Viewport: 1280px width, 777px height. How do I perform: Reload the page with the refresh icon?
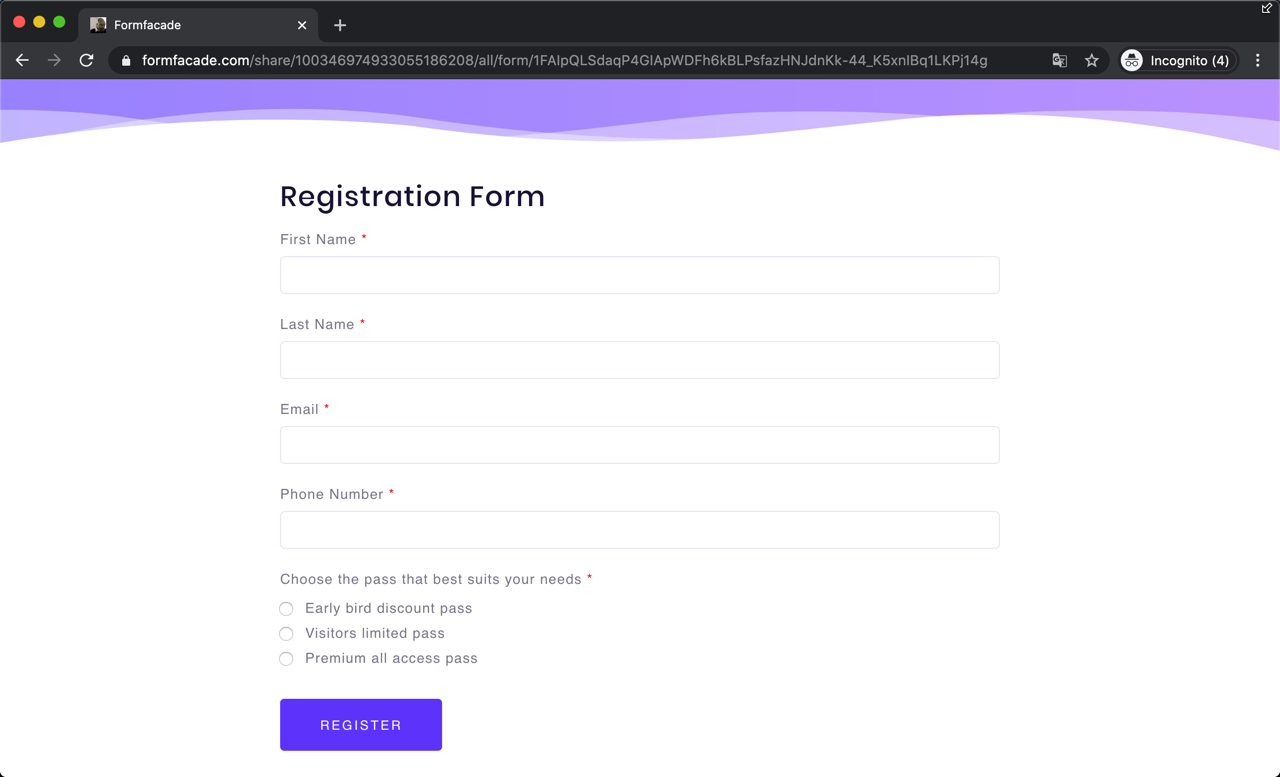[x=87, y=60]
